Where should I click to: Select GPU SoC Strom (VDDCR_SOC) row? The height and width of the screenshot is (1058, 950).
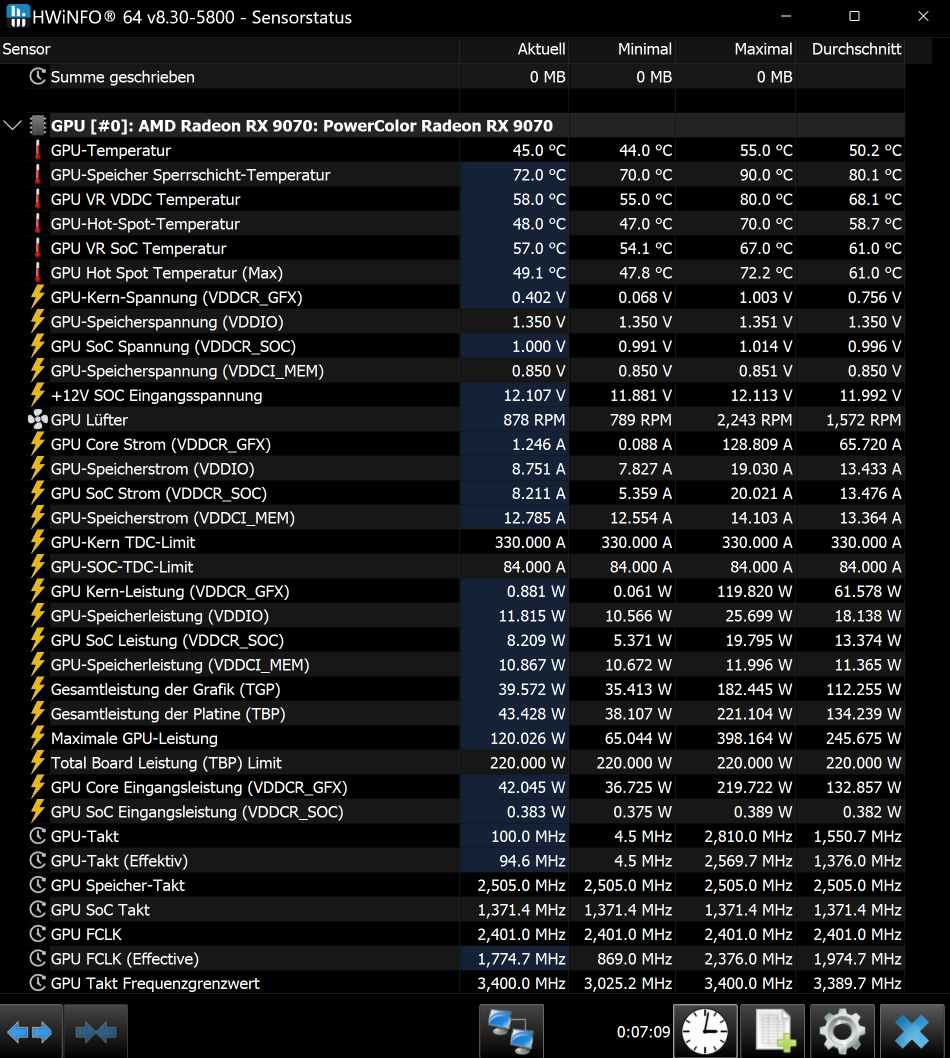452,493
